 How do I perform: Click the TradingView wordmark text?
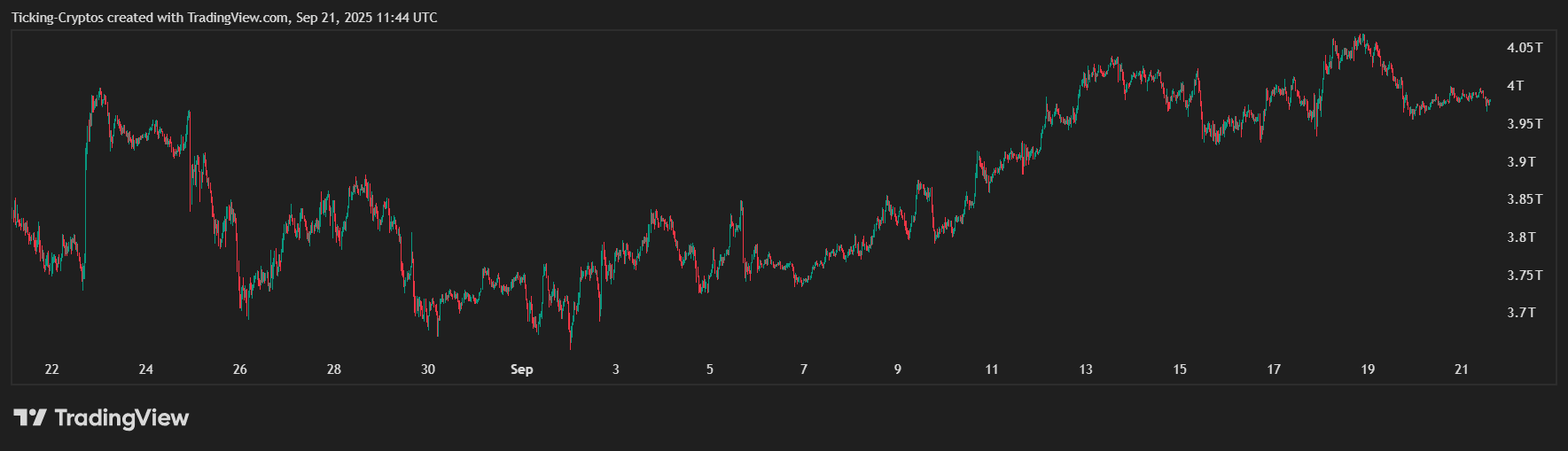tap(121, 417)
